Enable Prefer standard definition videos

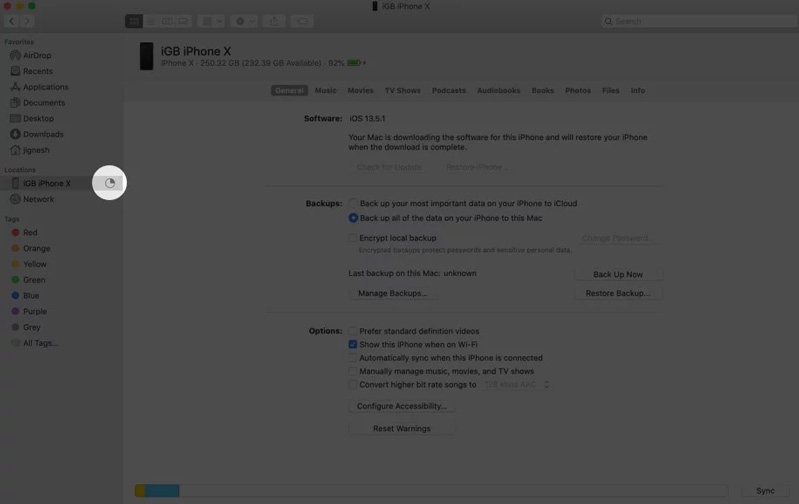(x=352, y=331)
